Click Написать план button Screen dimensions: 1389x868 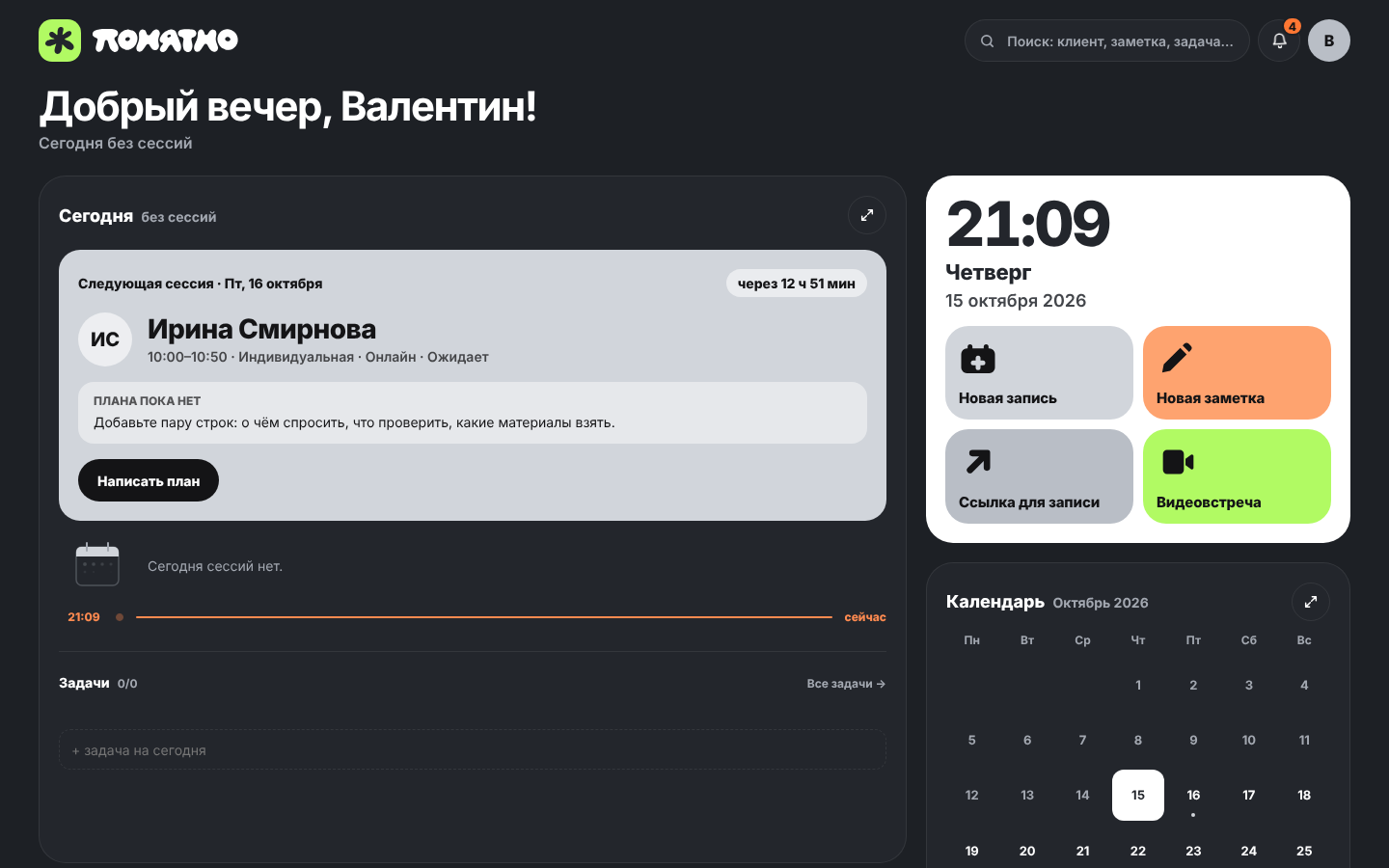[149, 480]
